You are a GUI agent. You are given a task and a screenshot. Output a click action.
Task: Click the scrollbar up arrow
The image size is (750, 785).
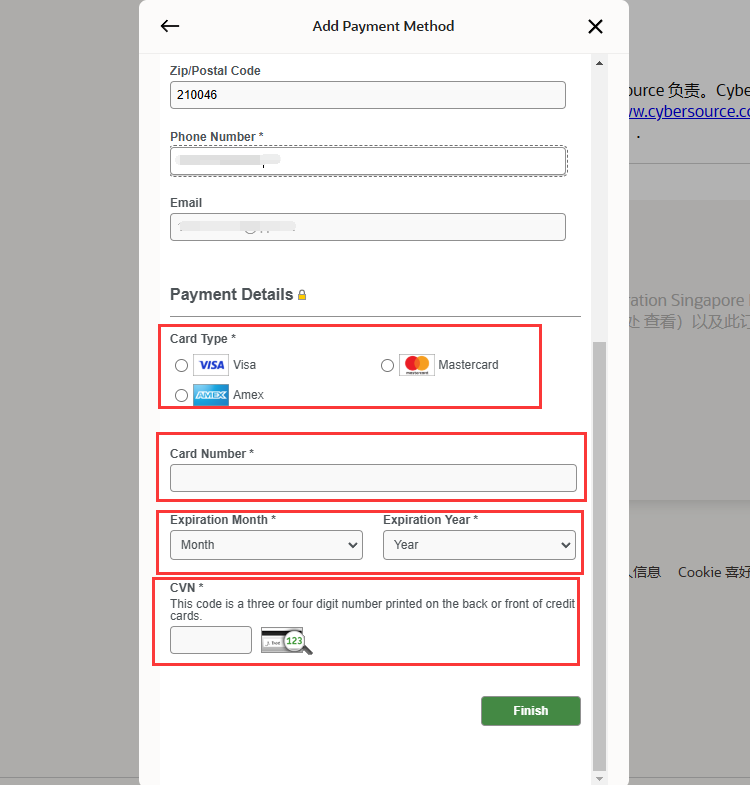click(599, 63)
